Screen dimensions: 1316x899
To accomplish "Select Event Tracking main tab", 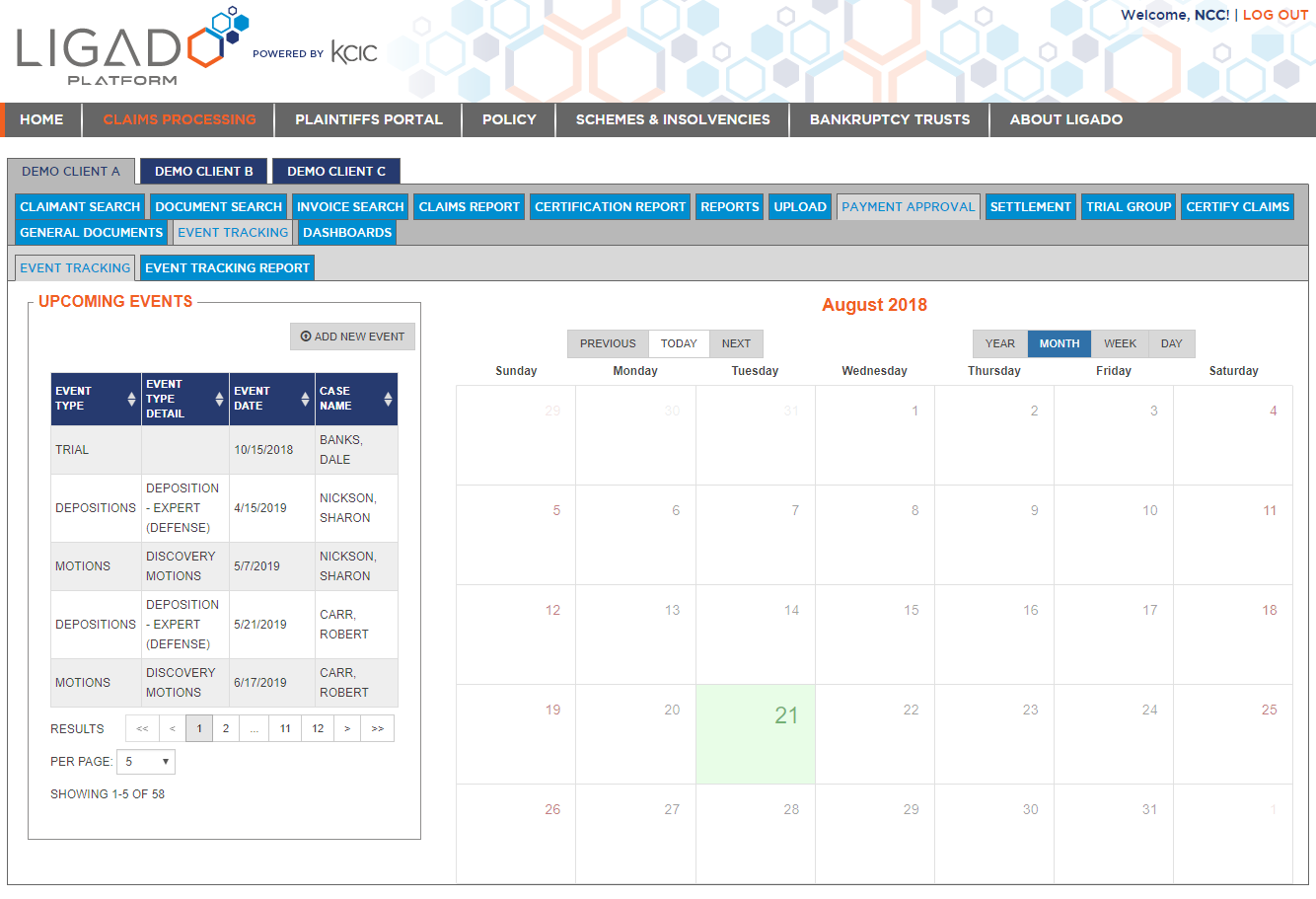I will point(234,232).
